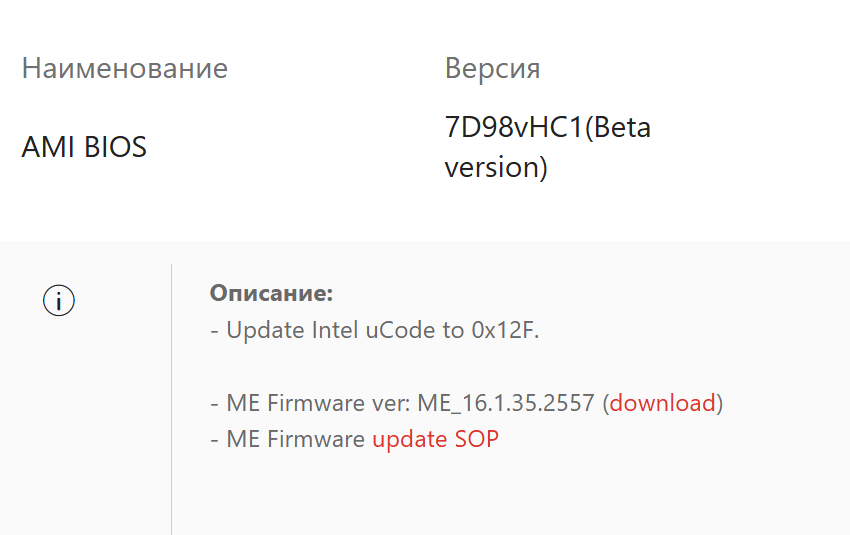The height and width of the screenshot is (535, 850).
Task: Click the trailing "version)" text
Action: click(x=496, y=166)
